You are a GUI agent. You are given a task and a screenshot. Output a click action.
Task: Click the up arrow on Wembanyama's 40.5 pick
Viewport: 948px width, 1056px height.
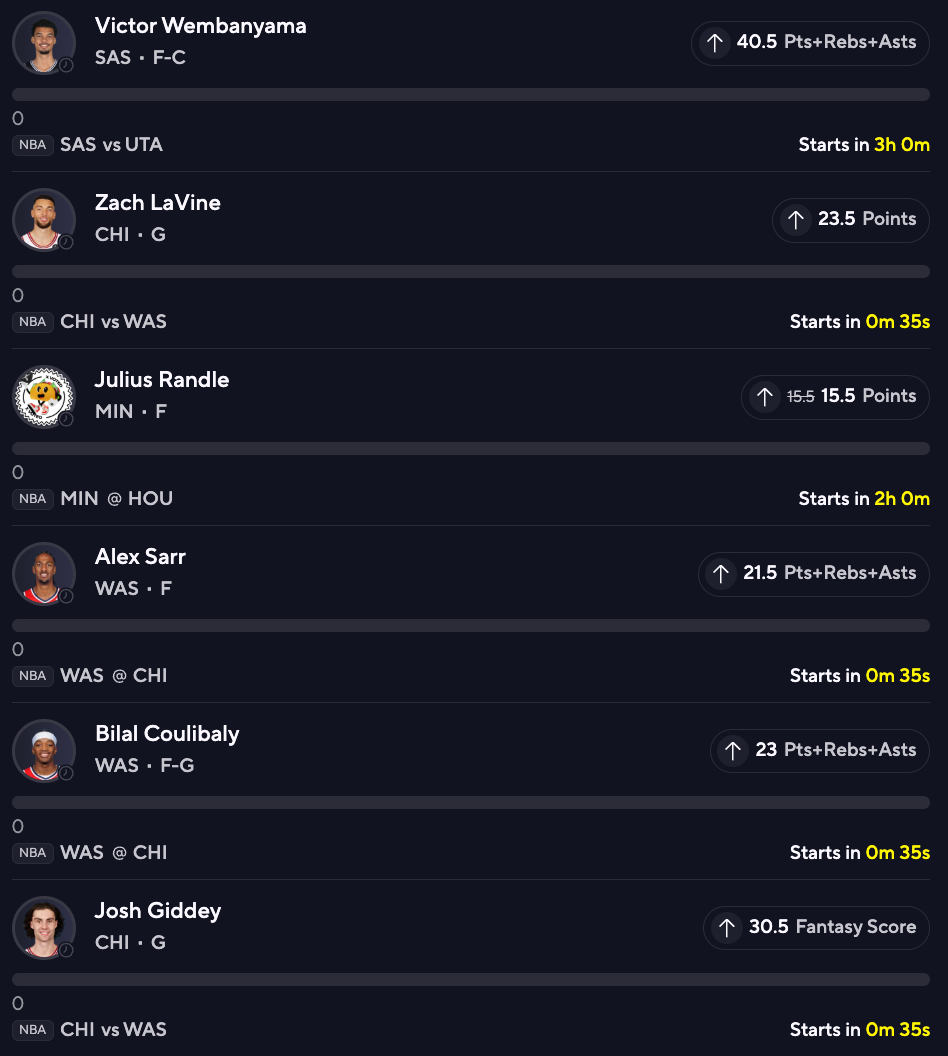[x=714, y=43]
